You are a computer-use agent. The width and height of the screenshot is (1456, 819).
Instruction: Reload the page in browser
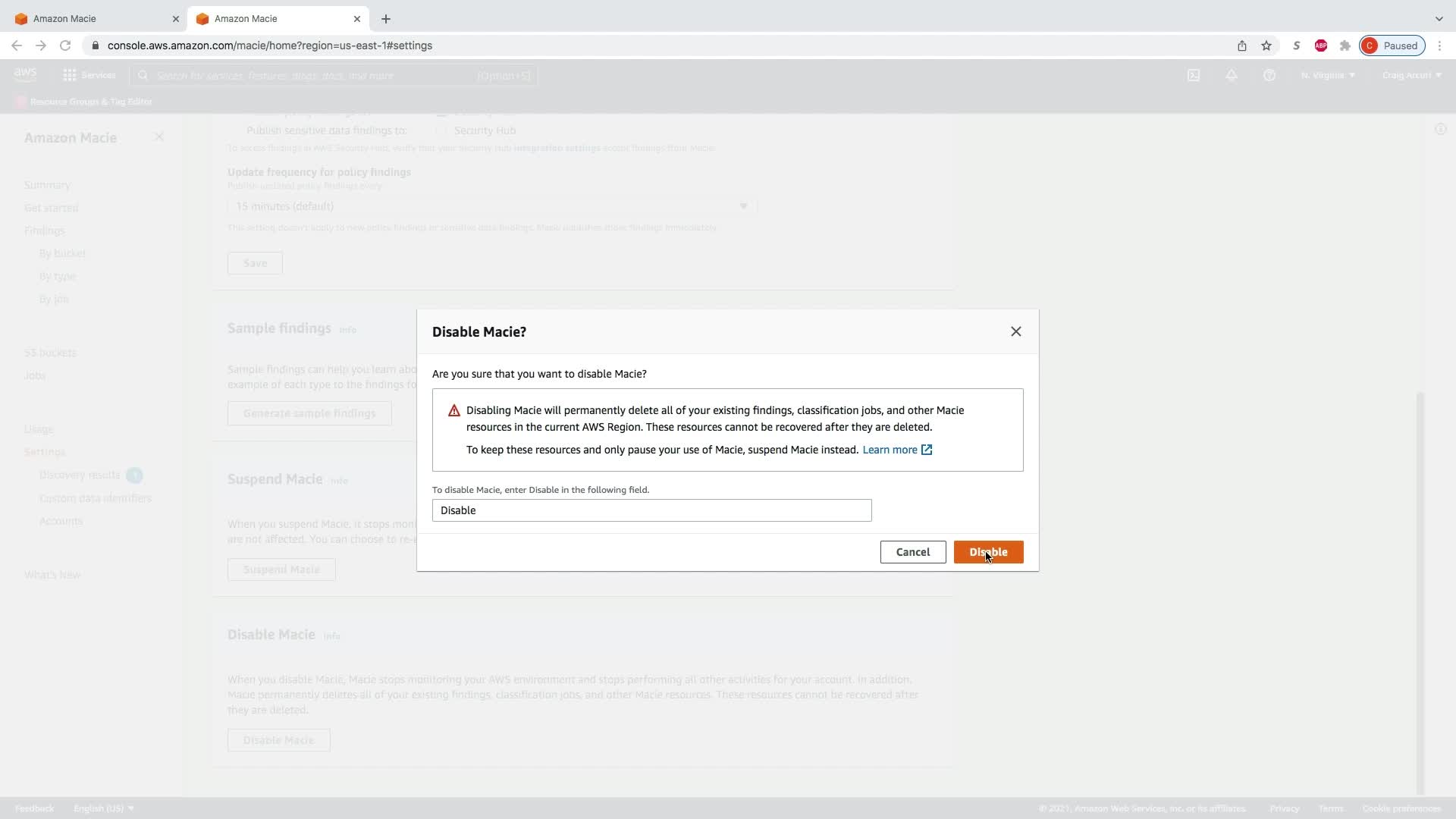65,45
